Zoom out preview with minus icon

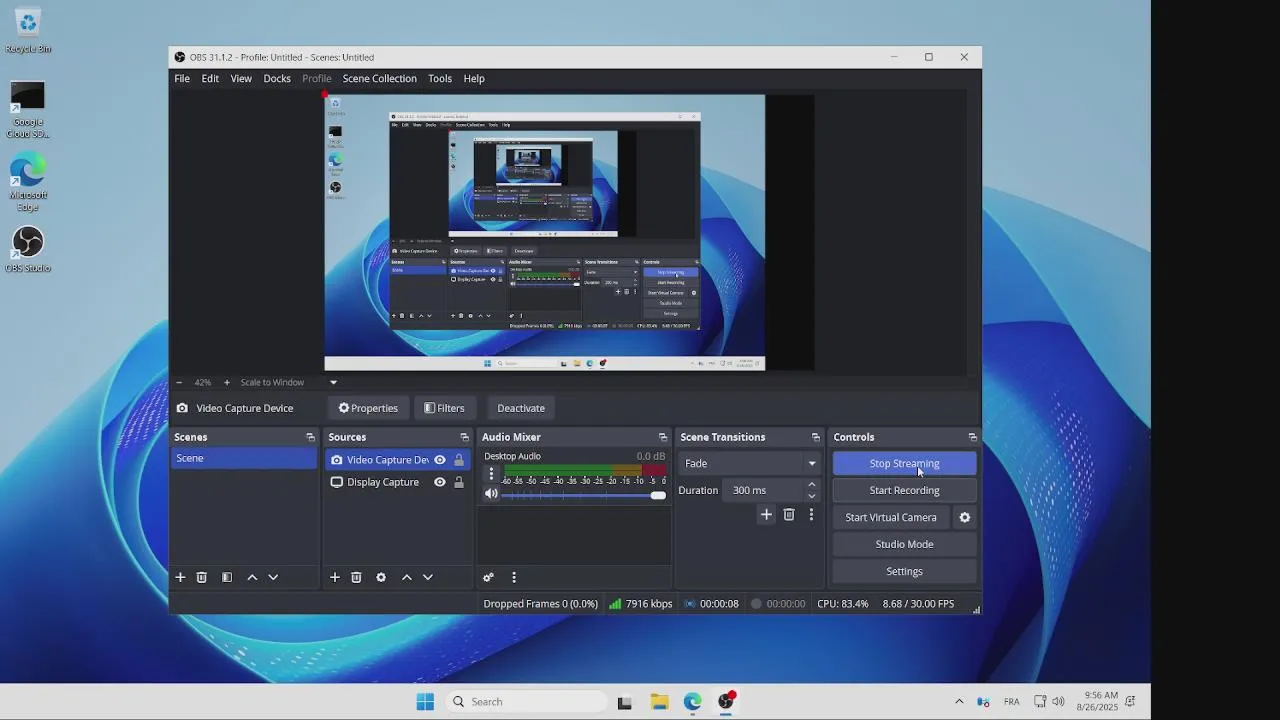coord(179,382)
